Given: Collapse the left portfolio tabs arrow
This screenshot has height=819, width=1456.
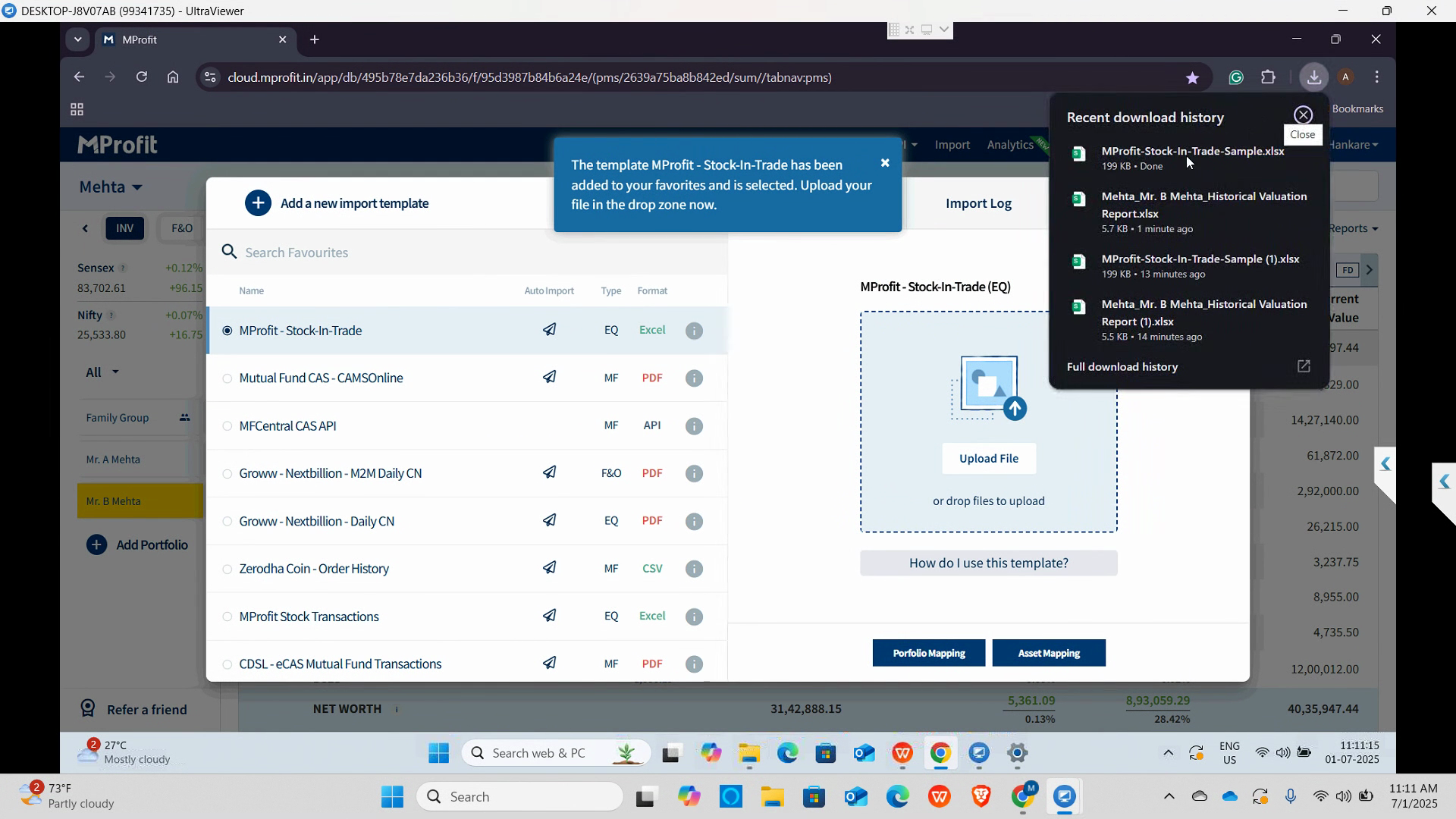Looking at the screenshot, I should tap(85, 228).
